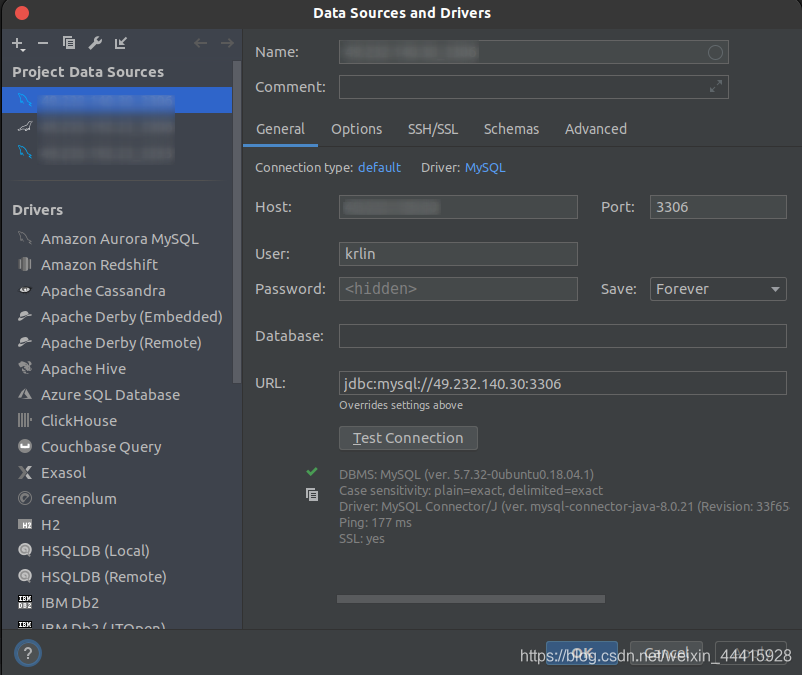The width and height of the screenshot is (802, 675).
Task: Select Amazon Redshift driver
Action: tap(99, 265)
